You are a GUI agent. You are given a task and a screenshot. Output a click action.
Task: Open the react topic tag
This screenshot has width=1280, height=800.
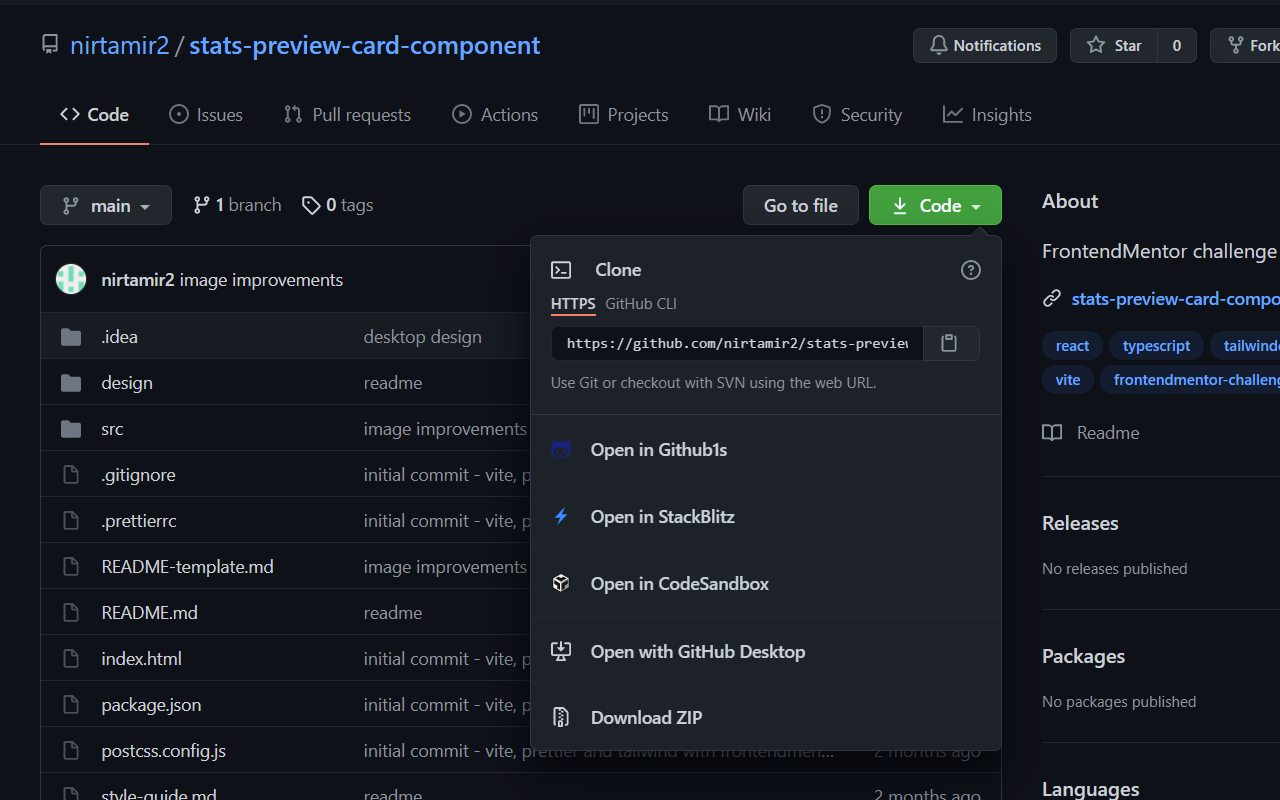[x=1071, y=345]
